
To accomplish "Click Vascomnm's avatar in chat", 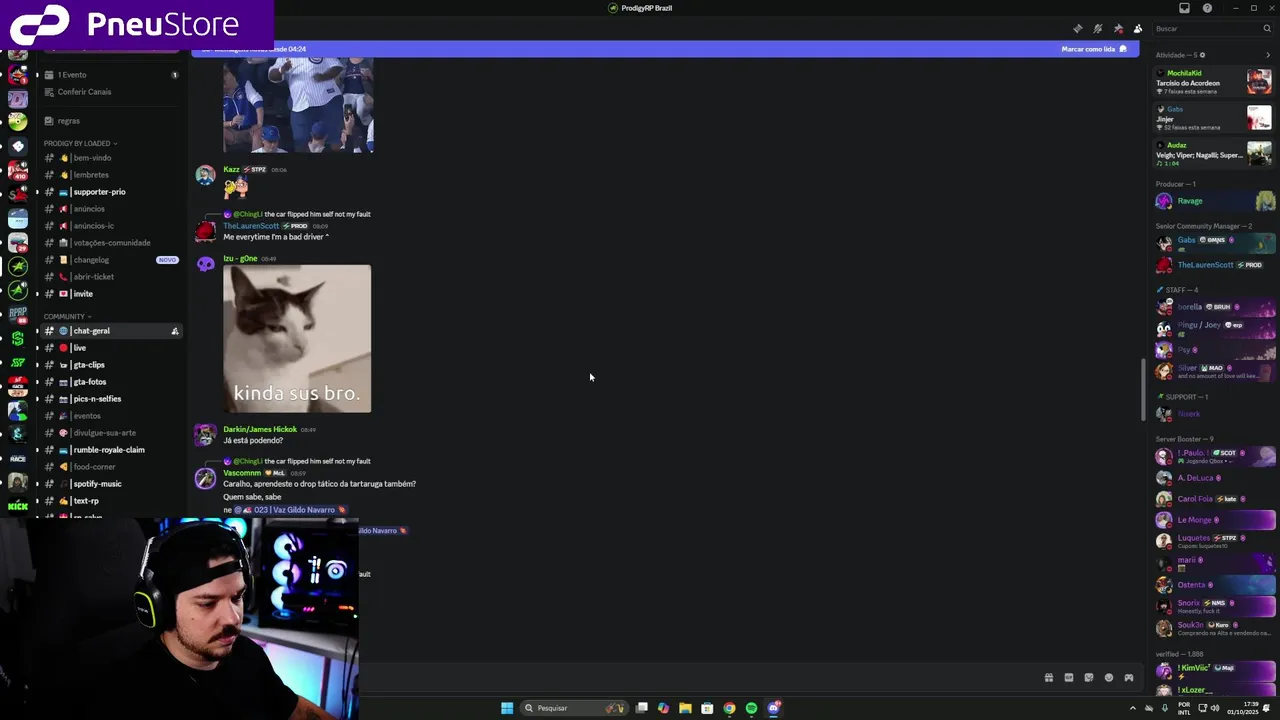I will pos(205,479).
